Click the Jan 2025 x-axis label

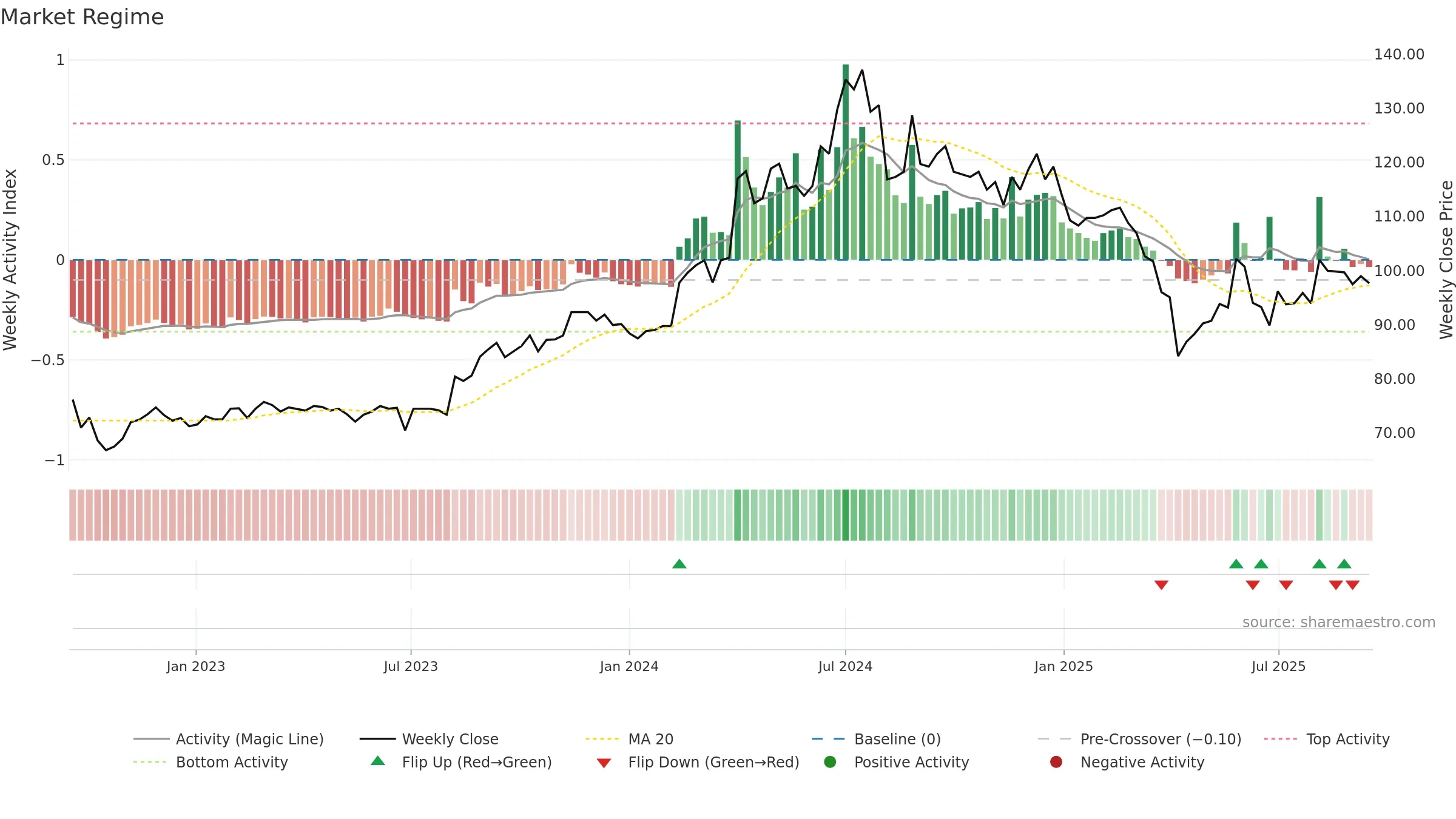1063,666
